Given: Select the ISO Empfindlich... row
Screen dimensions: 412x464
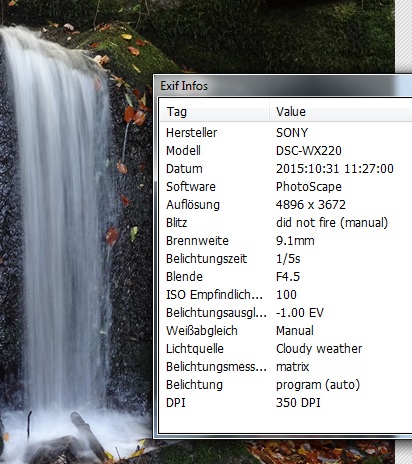Looking at the screenshot, I should [x=286, y=295].
